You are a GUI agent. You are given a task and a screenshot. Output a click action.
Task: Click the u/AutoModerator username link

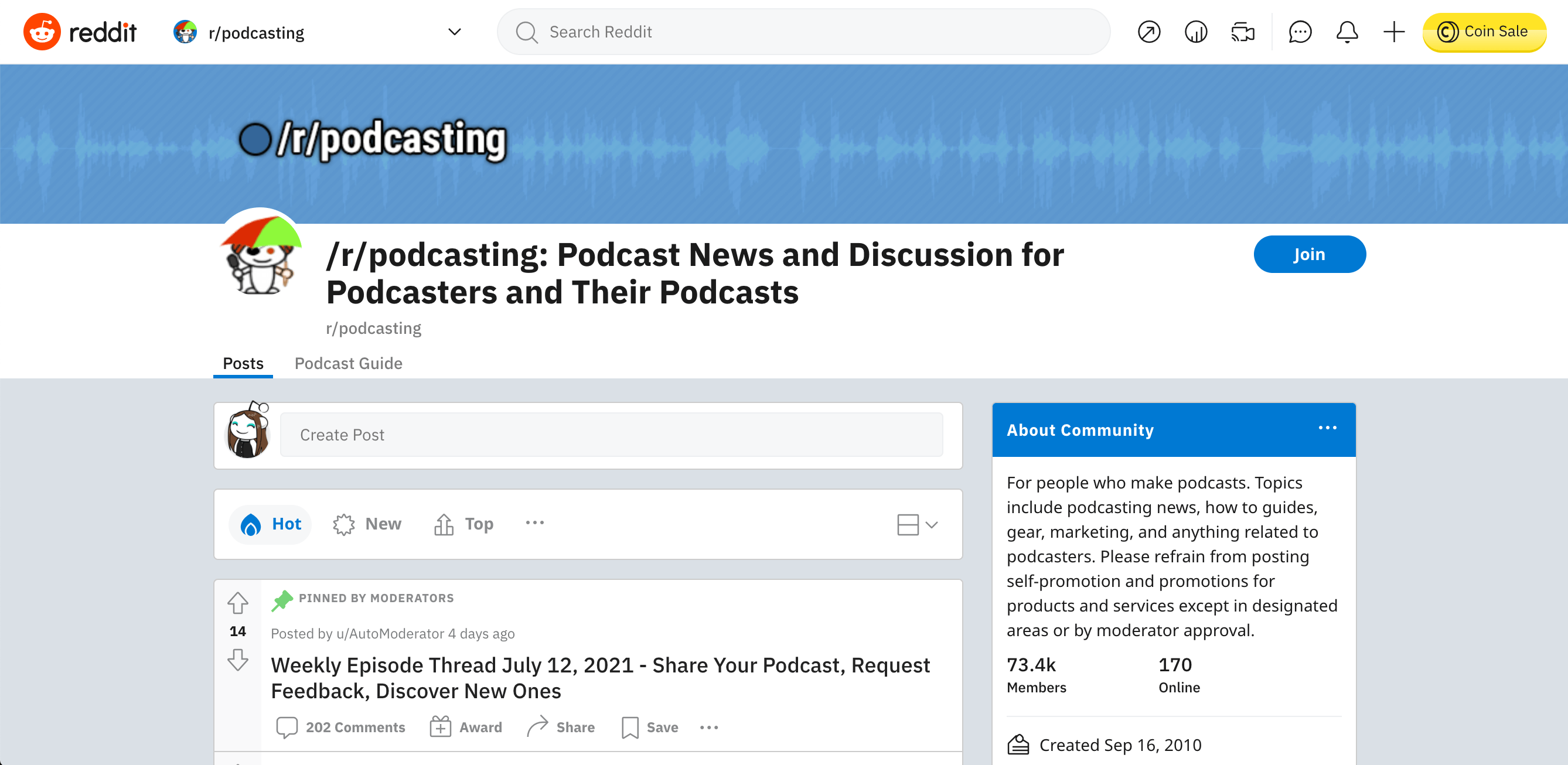tap(390, 634)
